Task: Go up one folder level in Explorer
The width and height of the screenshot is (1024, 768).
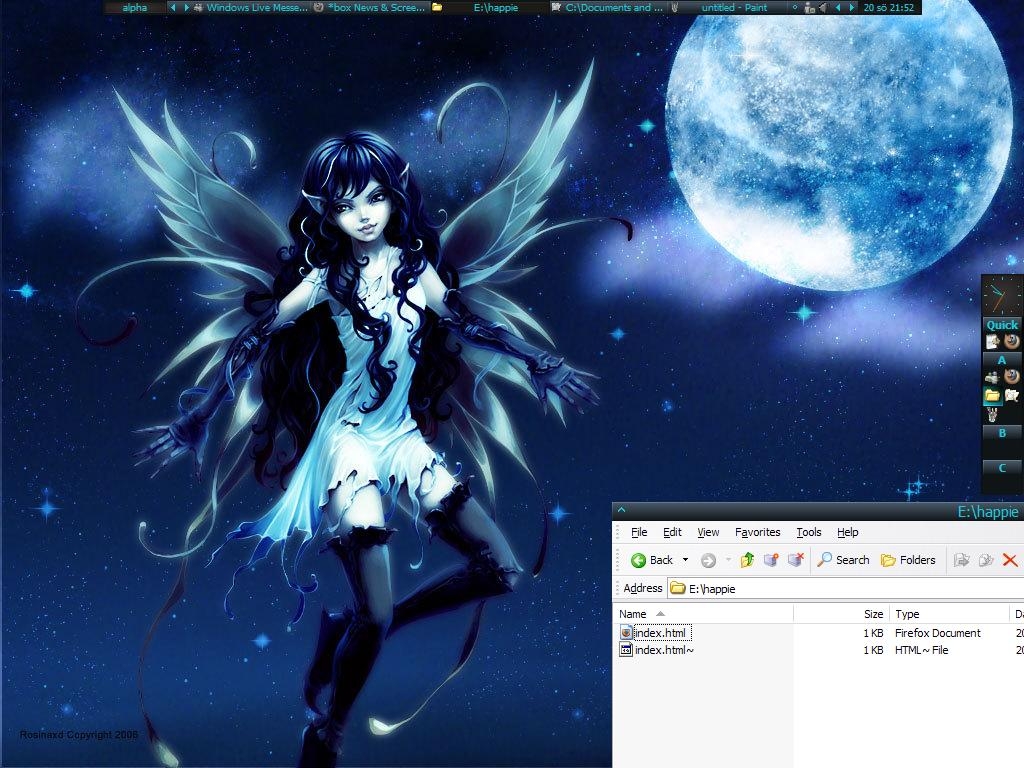Action: coord(747,560)
